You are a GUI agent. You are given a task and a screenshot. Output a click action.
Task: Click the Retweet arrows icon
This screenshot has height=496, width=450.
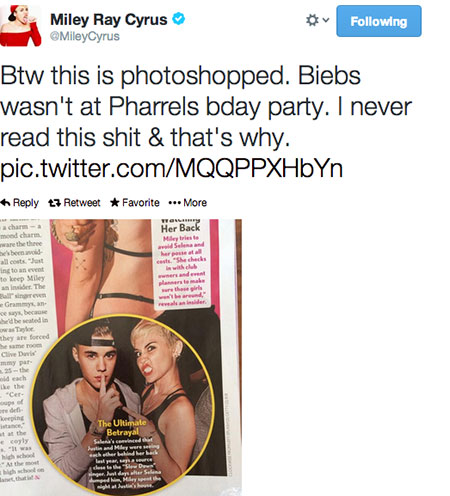pos(54,203)
